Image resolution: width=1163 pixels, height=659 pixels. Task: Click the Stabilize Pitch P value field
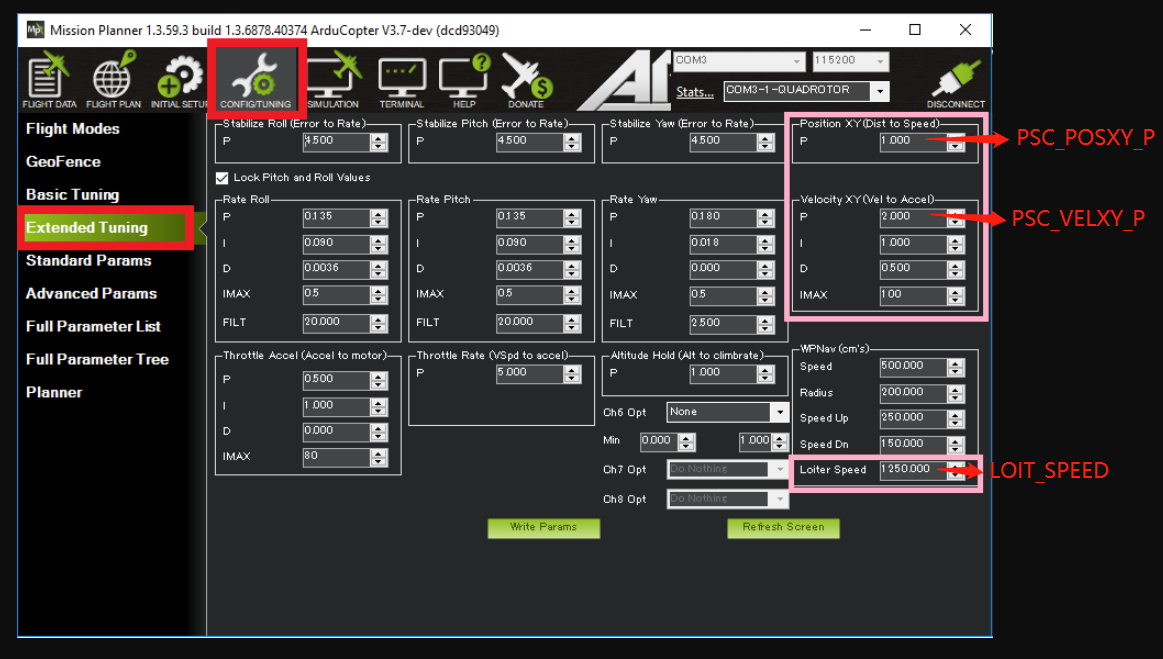point(530,142)
